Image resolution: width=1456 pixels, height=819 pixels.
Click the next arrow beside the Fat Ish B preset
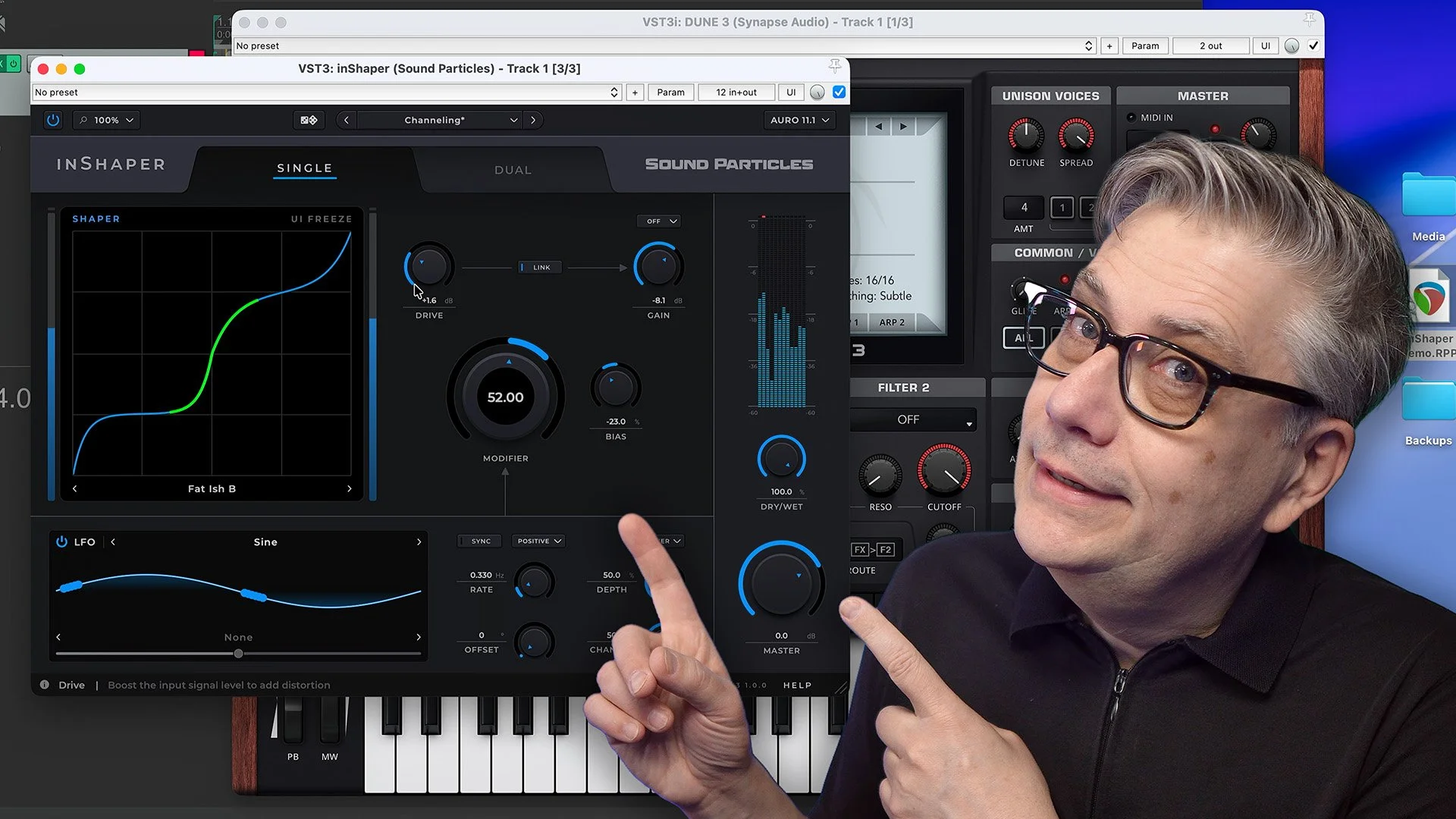click(350, 488)
